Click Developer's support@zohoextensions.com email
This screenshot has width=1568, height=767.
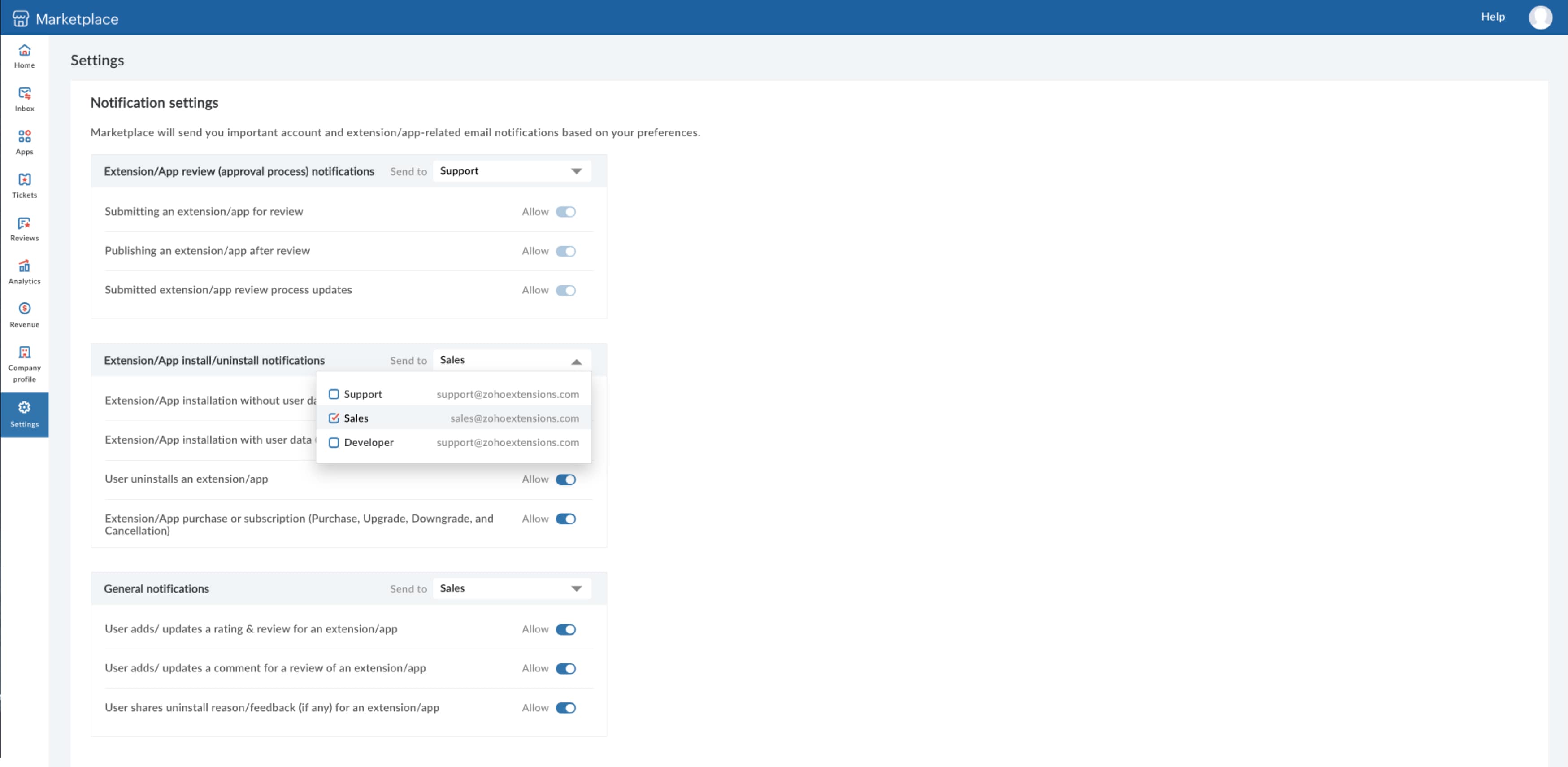(508, 443)
